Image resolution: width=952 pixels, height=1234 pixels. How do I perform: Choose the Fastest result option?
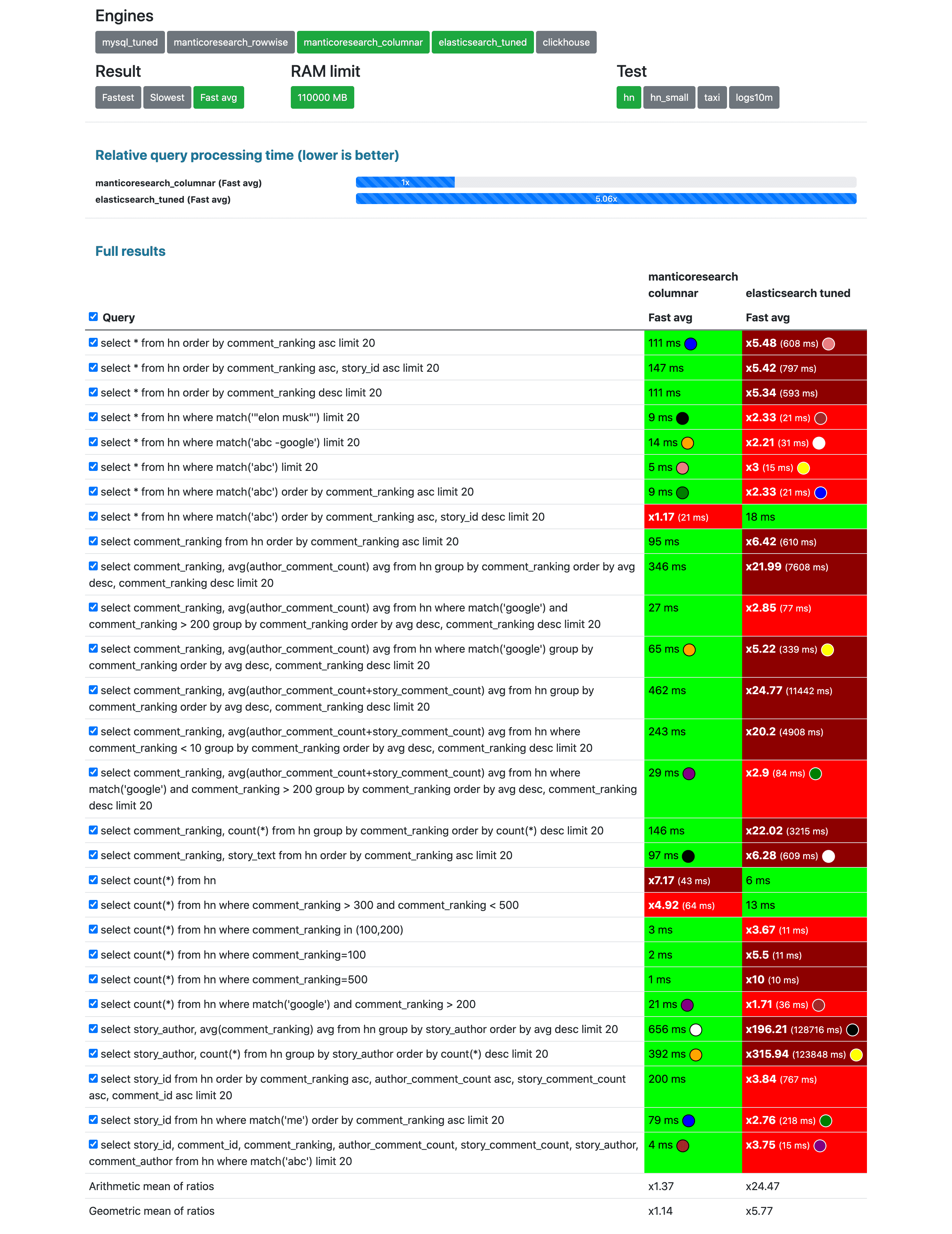118,97
